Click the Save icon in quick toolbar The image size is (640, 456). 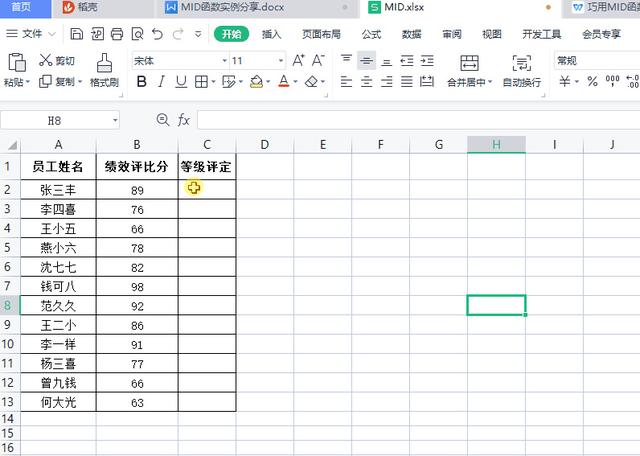click(77, 34)
